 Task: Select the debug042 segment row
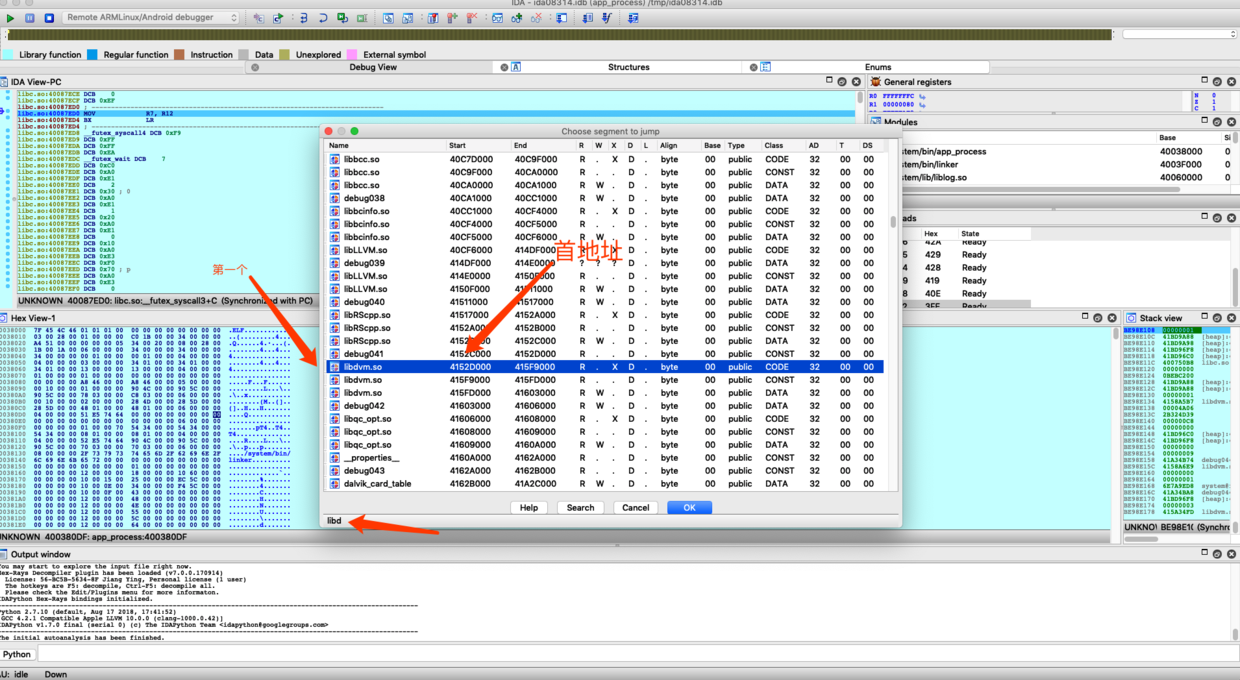[x=606, y=406]
